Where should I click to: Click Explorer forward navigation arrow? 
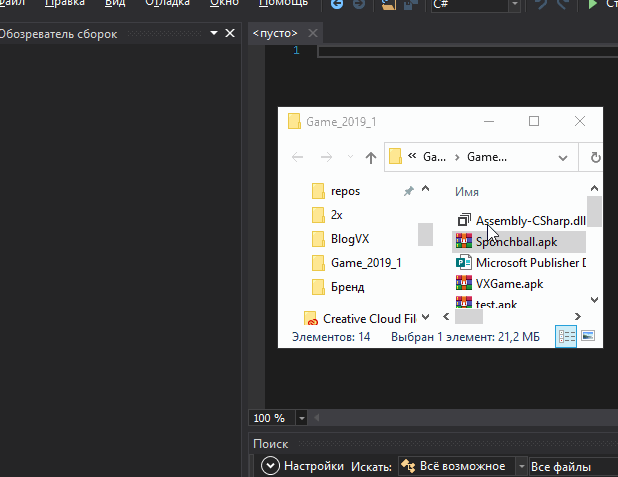coord(326,157)
